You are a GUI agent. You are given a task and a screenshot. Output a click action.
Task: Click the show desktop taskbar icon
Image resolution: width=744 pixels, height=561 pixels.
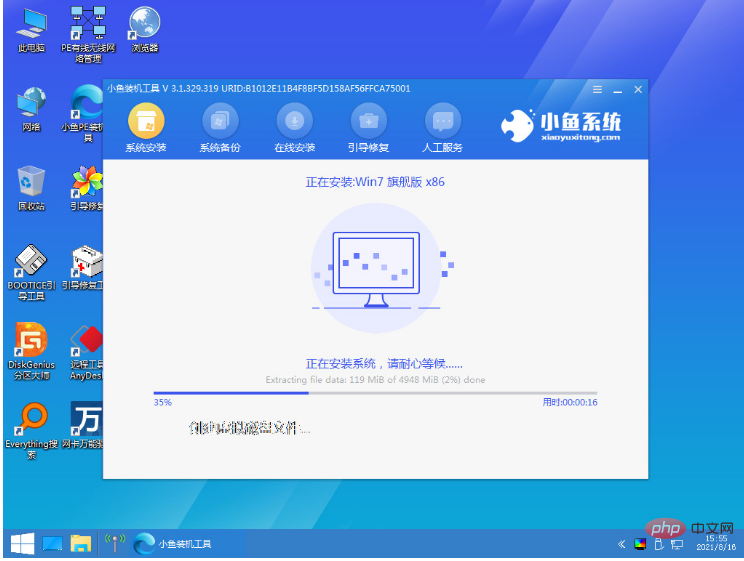(52, 544)
